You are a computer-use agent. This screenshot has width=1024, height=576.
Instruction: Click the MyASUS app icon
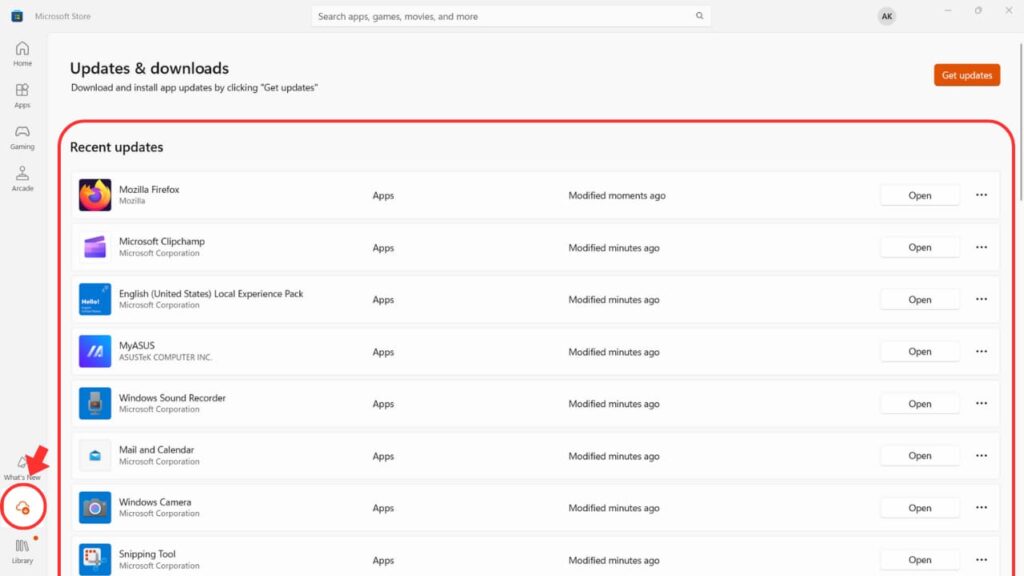pyautogui.click(x=95, y=351)
